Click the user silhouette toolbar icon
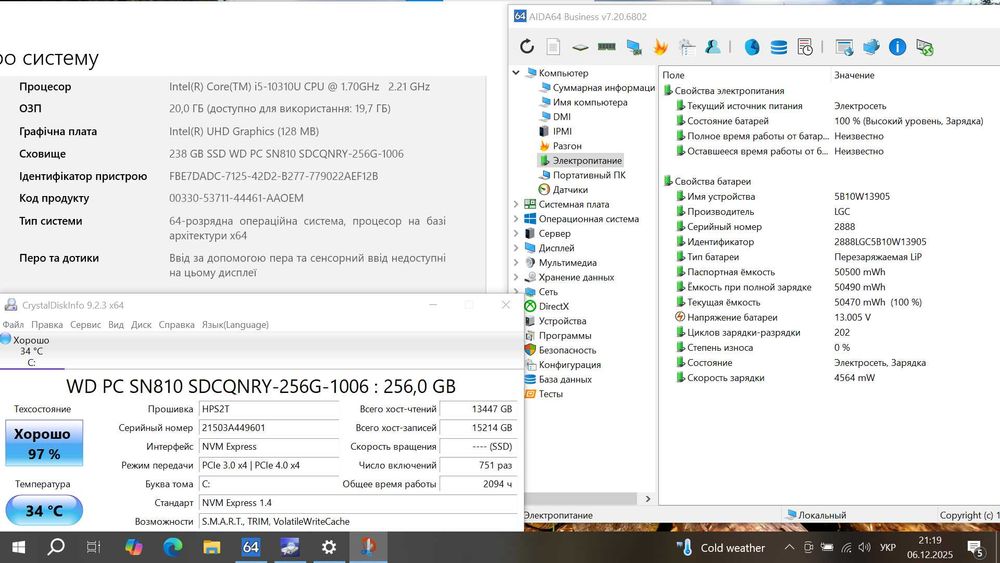The image size is (1000, 563). click(x=712, y=47)
